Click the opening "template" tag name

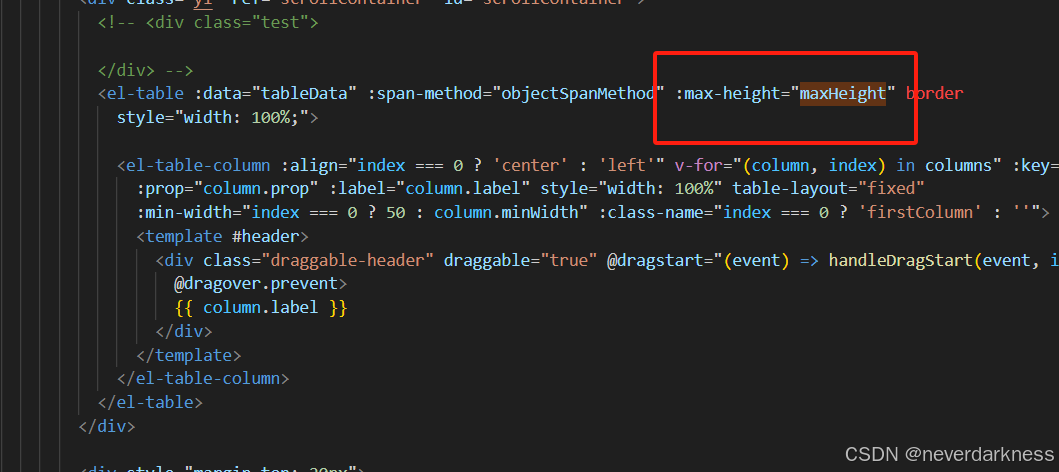[184, 237]
